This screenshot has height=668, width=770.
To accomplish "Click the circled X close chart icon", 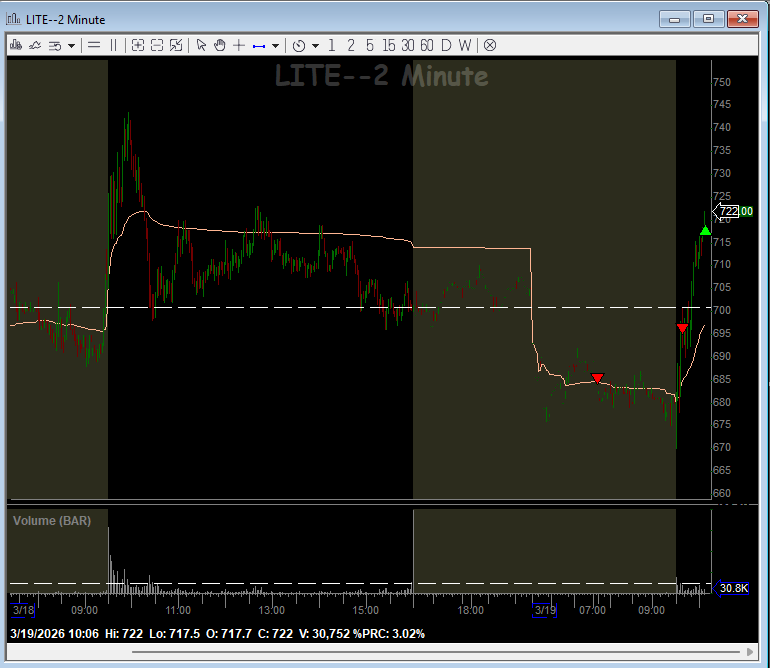I will pyautogui.click(x=490, y=46).
